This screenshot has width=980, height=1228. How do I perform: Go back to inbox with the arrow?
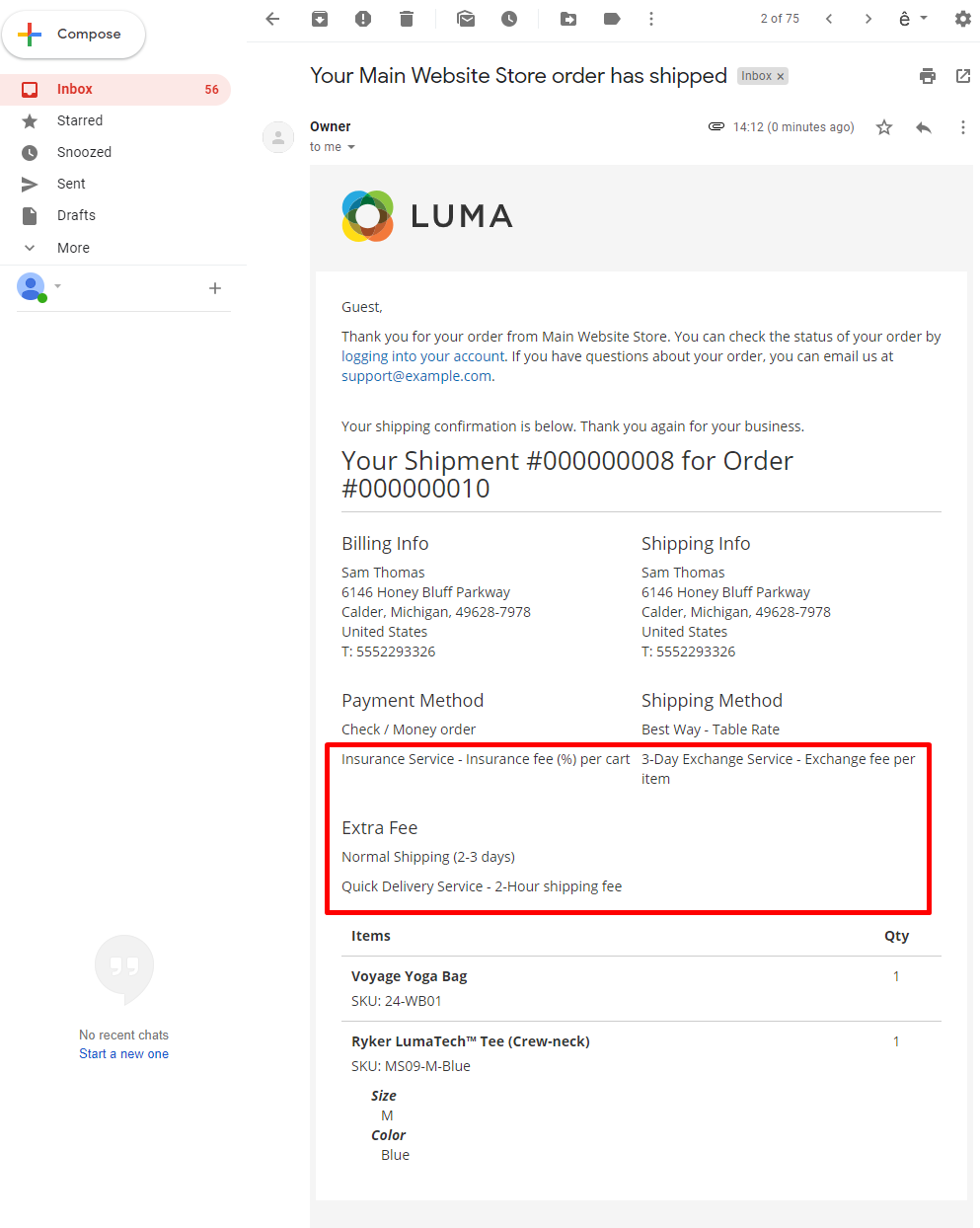273,19
